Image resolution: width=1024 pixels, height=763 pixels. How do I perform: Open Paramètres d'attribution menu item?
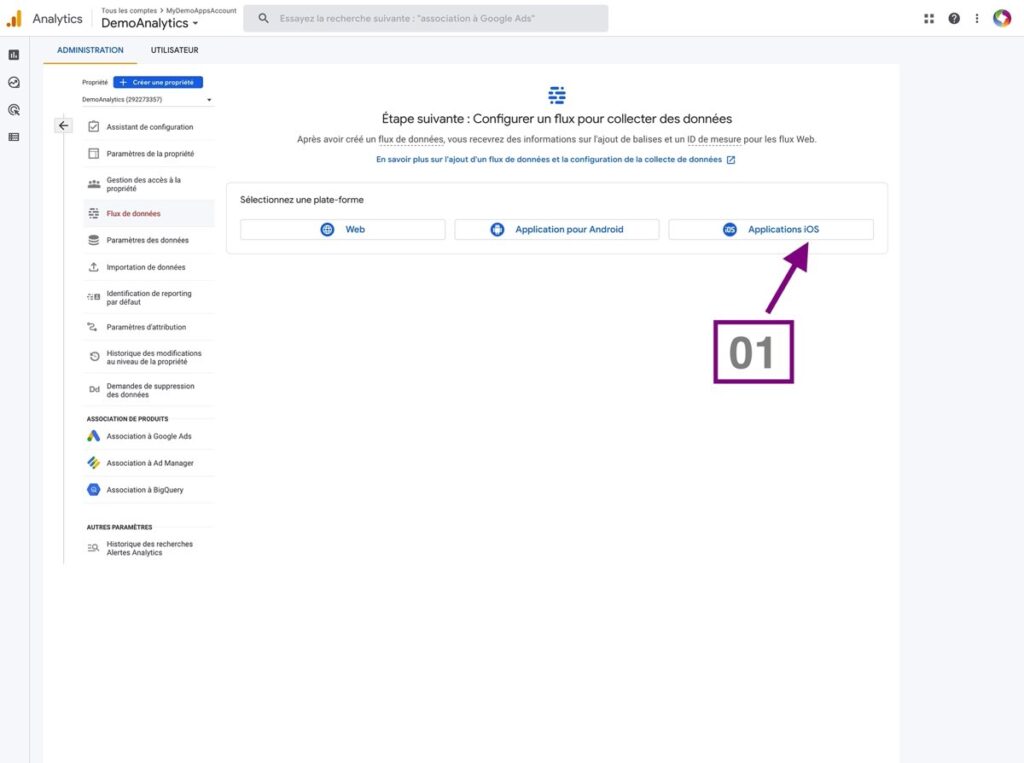tap(149, 327)
